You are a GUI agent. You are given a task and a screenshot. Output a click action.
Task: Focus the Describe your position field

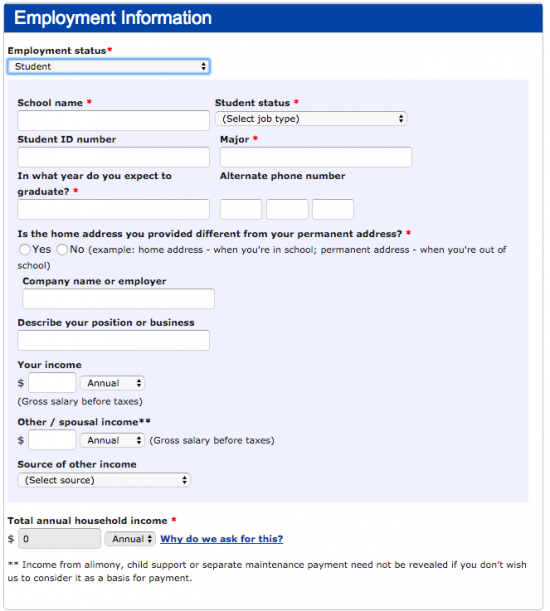click(x=113, y=340)
